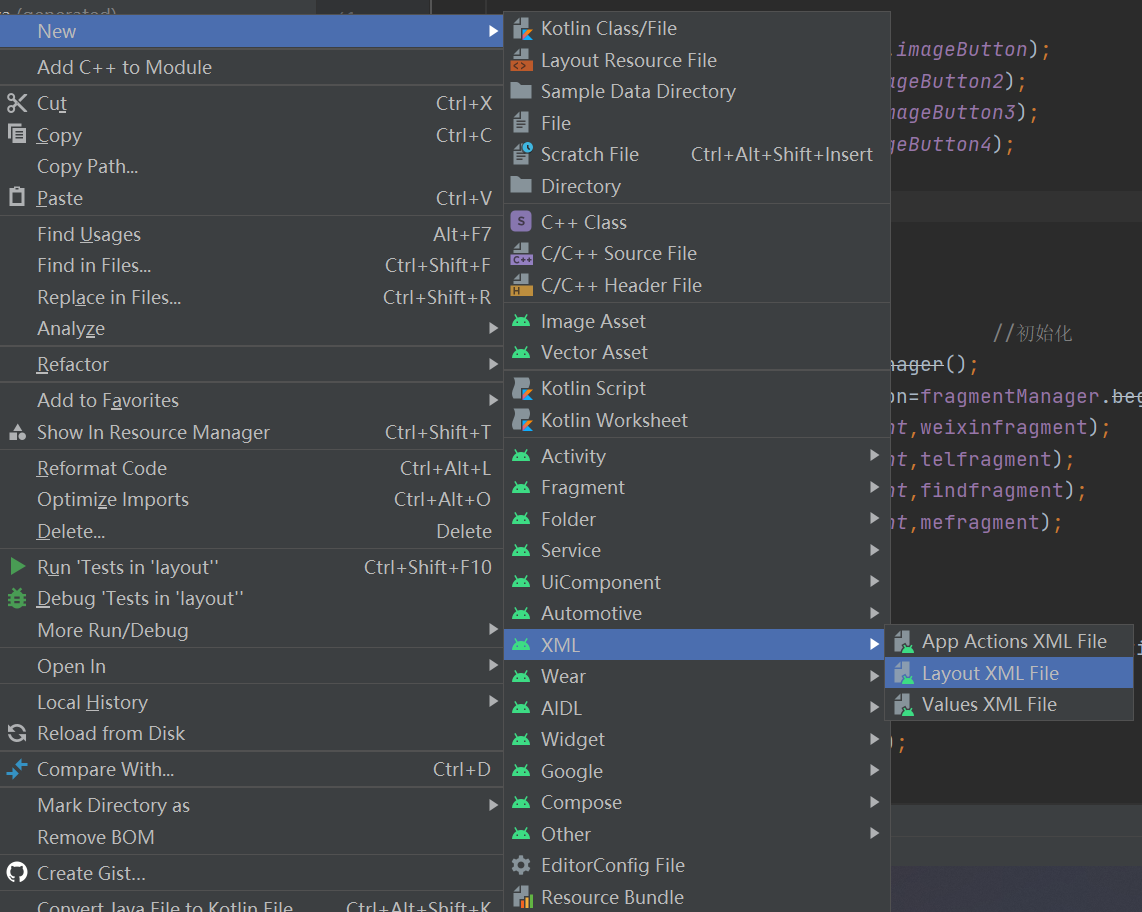Image resolution: width=1142 pixels, height=912 pixels.
Task: Open the Wear submenu entry
Action: 697,676
